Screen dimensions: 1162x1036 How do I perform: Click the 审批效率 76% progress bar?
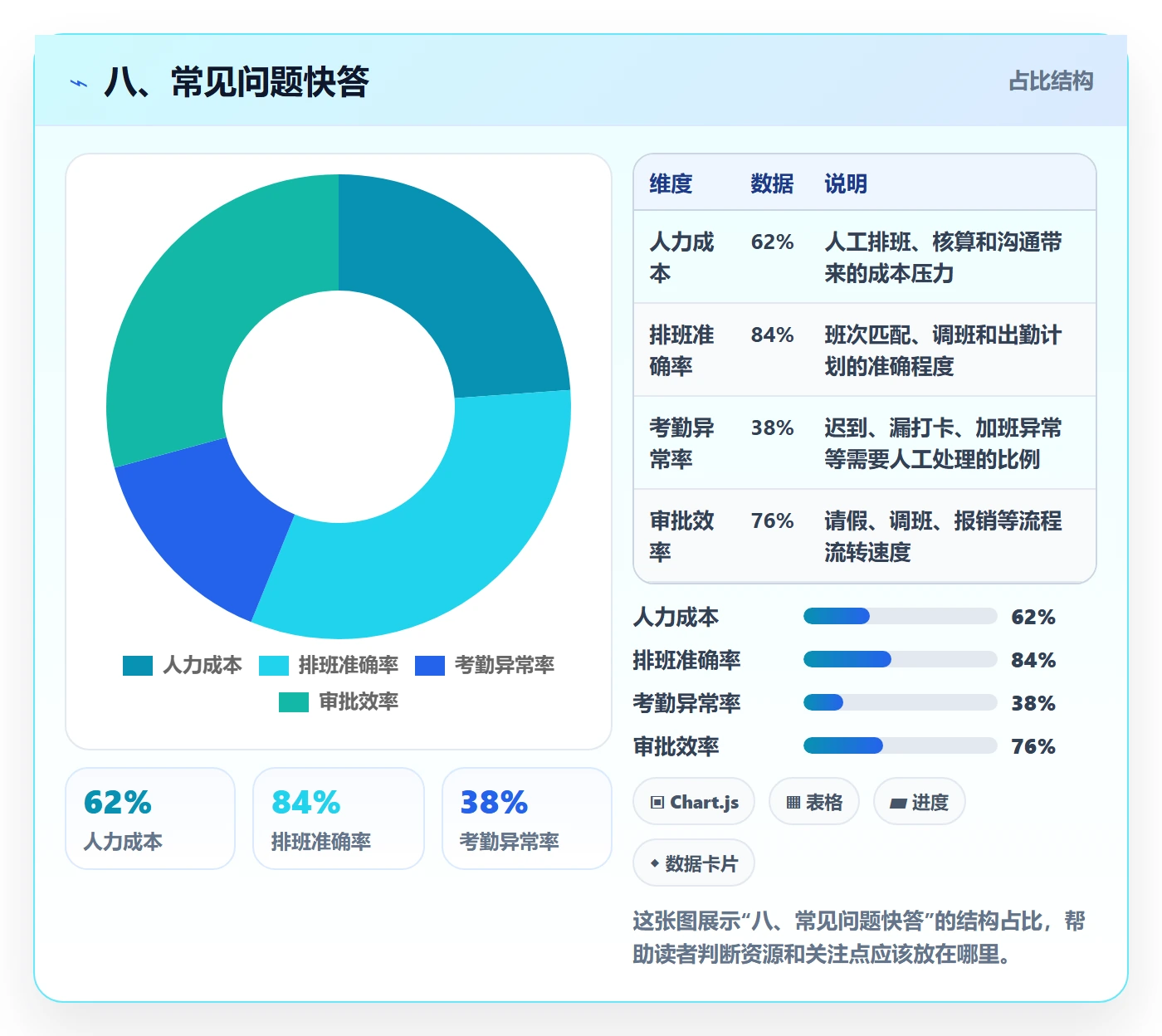click(x=900, y=745)
